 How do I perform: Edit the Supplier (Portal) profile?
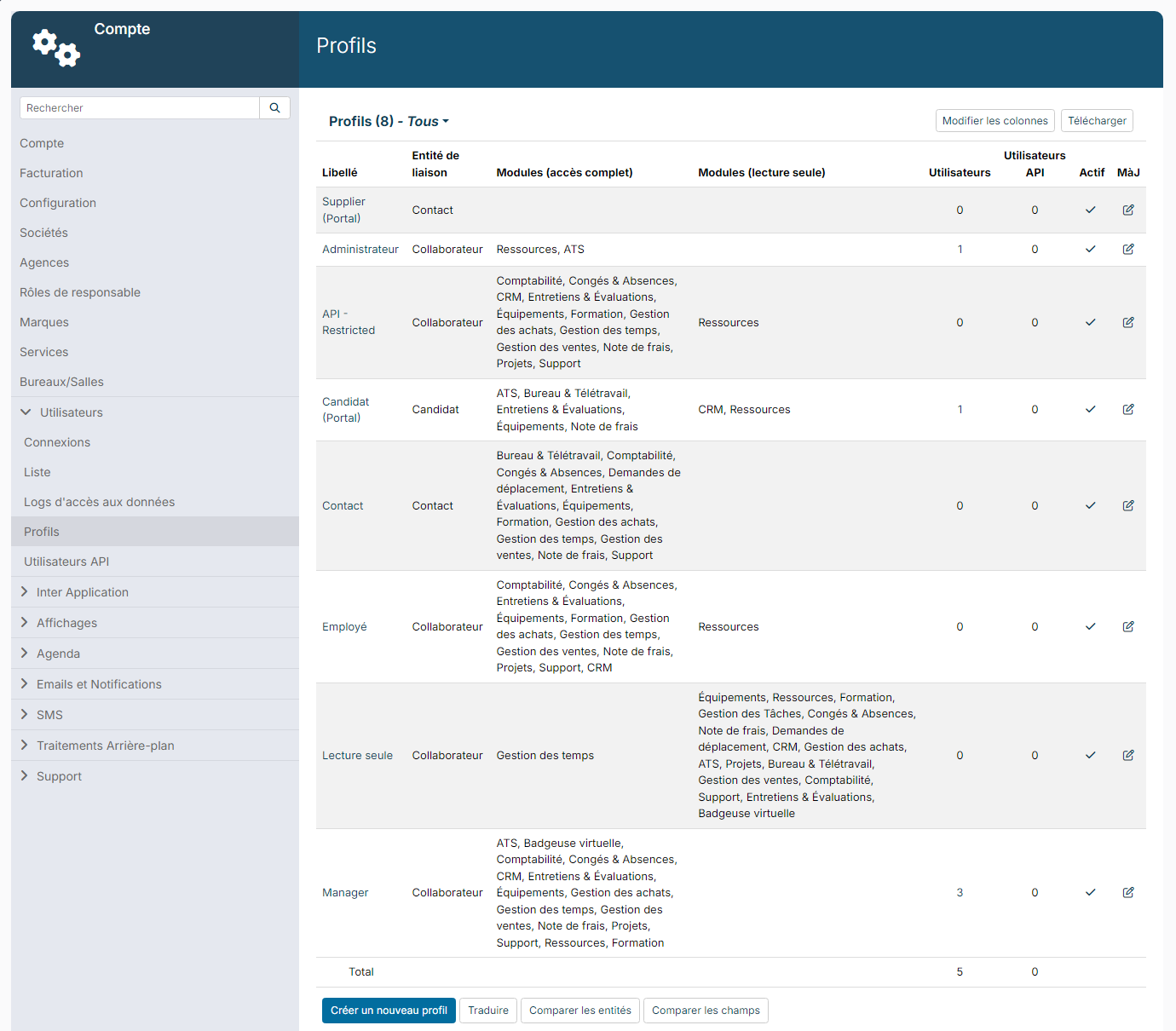(1128, 210)
